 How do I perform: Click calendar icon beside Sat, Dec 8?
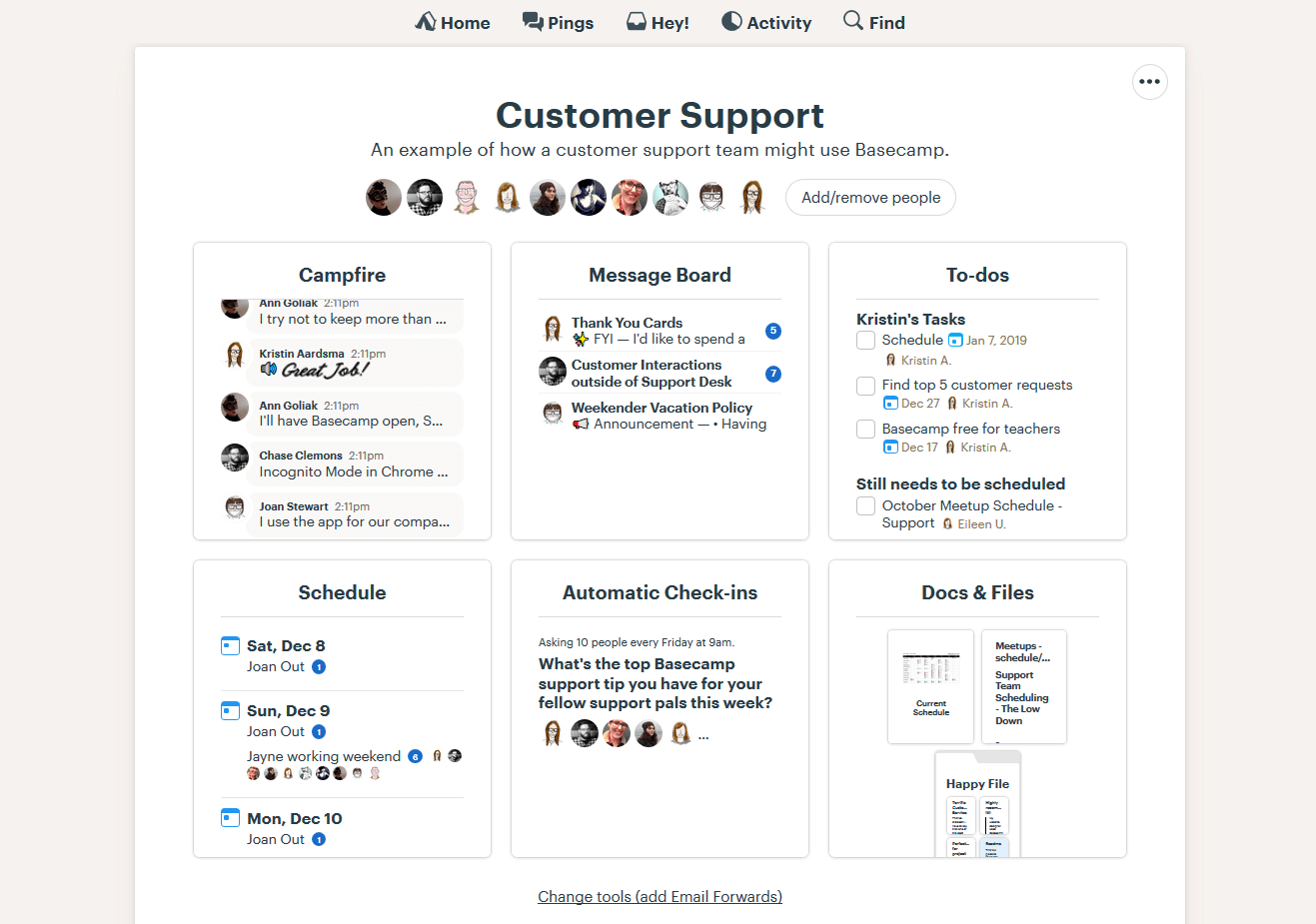pos(231,645)
